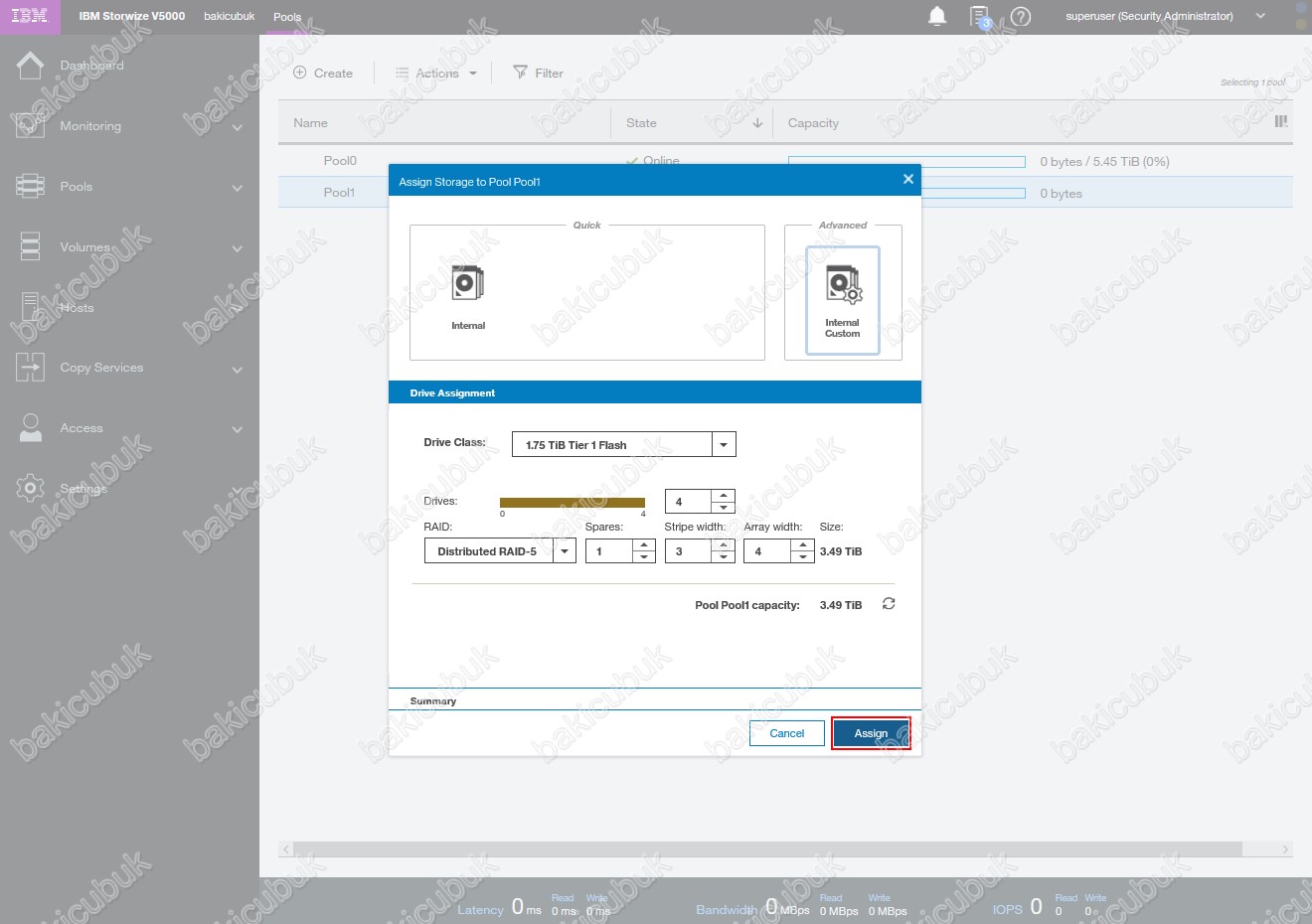Click the Volumes sidebar icon
Image resolution: width=1312 pixels, height=924 pixels.
(30, 246)
